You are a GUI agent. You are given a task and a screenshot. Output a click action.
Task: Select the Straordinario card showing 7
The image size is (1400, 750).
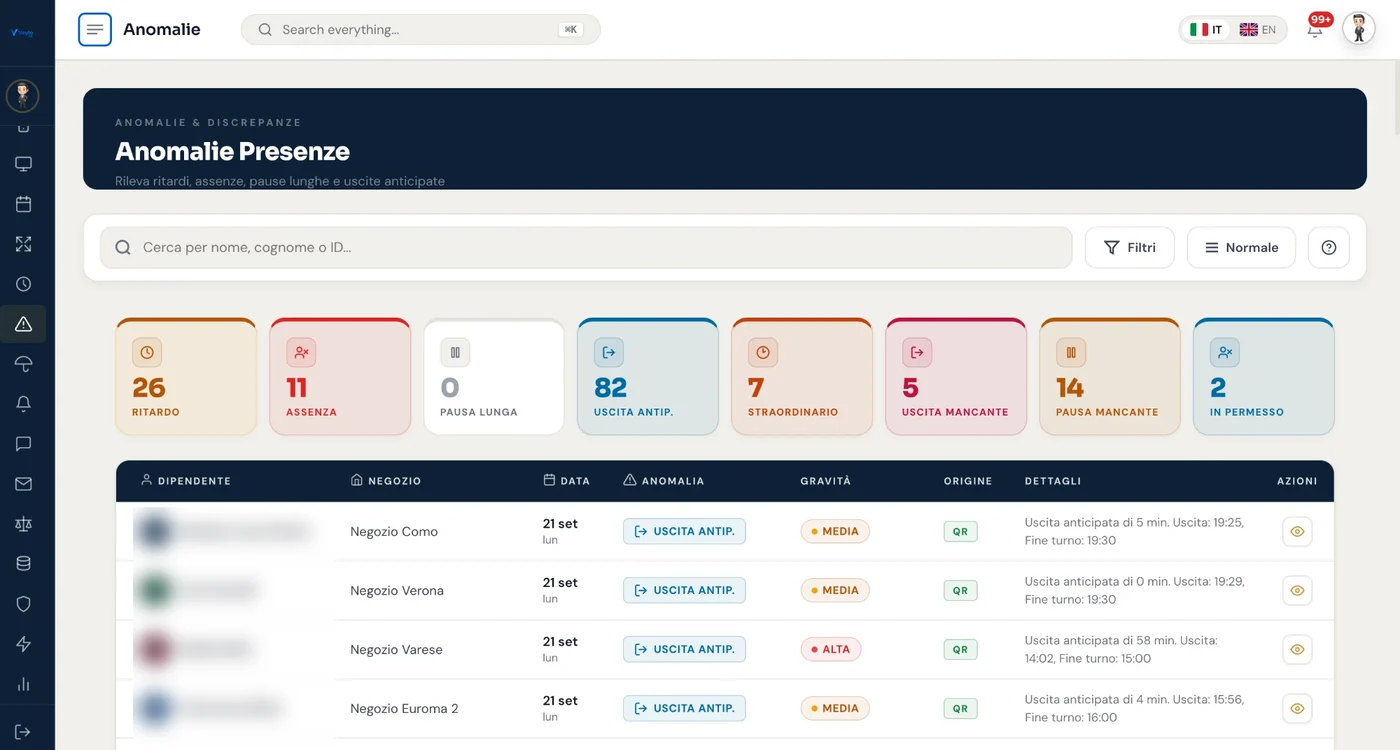coord(802,377)
